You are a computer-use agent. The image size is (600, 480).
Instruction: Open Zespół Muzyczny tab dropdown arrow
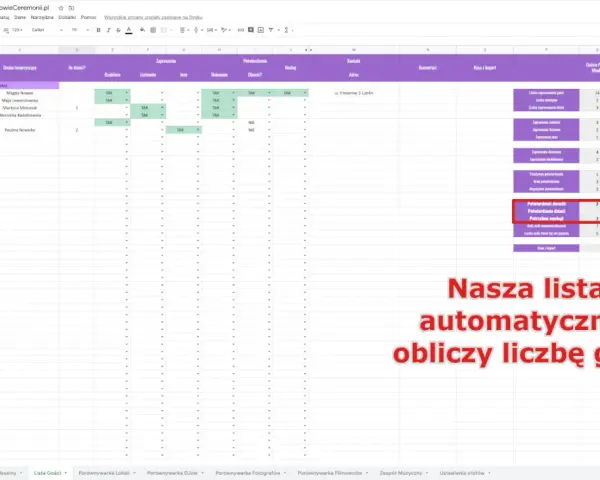point(427,473)
